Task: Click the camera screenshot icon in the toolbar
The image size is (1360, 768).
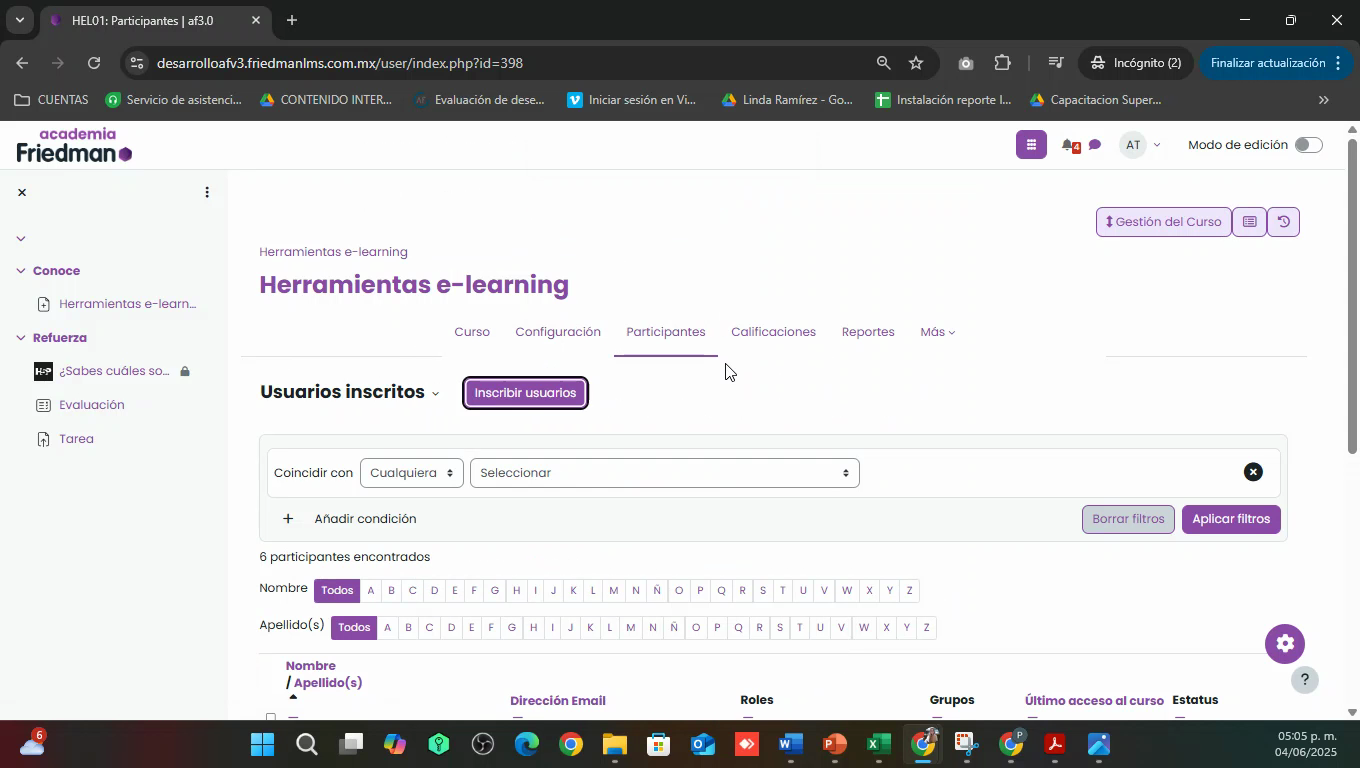Action: pos(965,63)
